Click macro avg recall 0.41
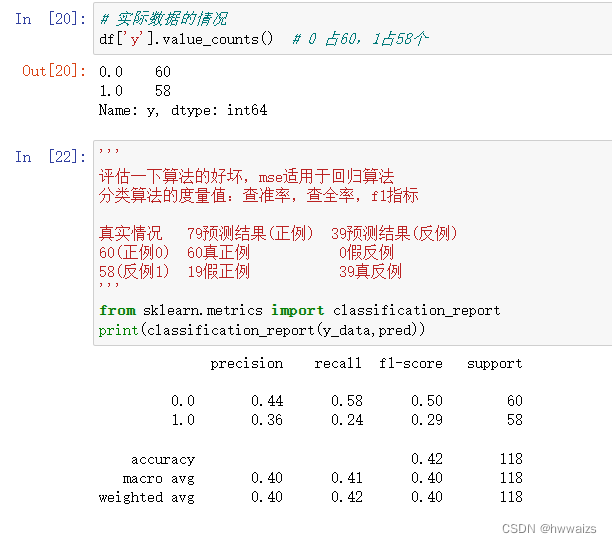 347,478
